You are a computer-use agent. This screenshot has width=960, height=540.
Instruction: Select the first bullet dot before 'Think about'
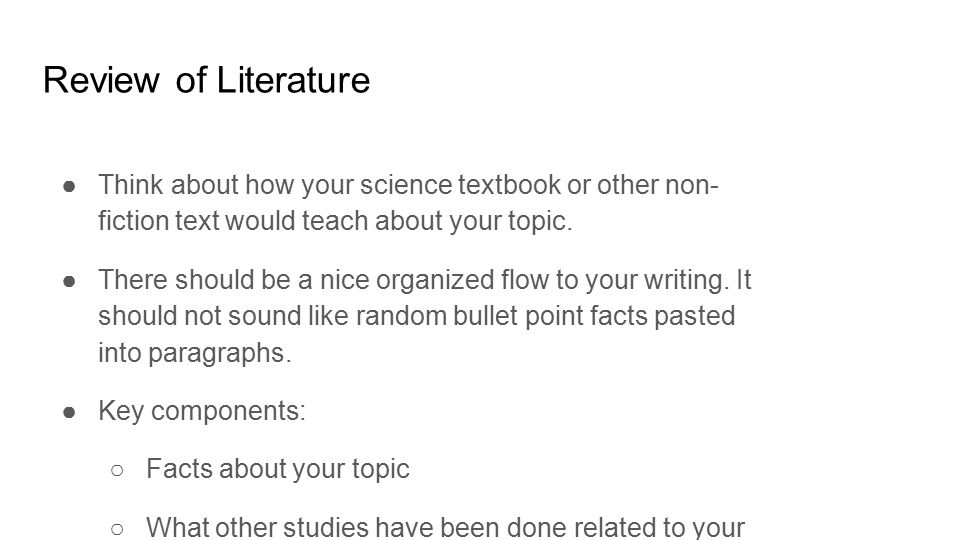point(69,186)
